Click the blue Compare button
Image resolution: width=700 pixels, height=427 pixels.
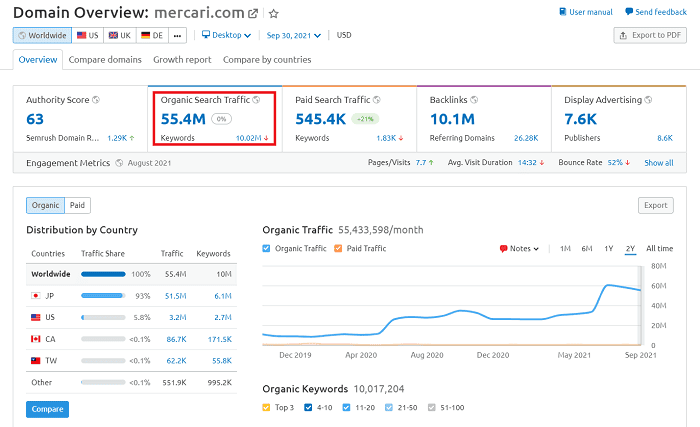47,409
